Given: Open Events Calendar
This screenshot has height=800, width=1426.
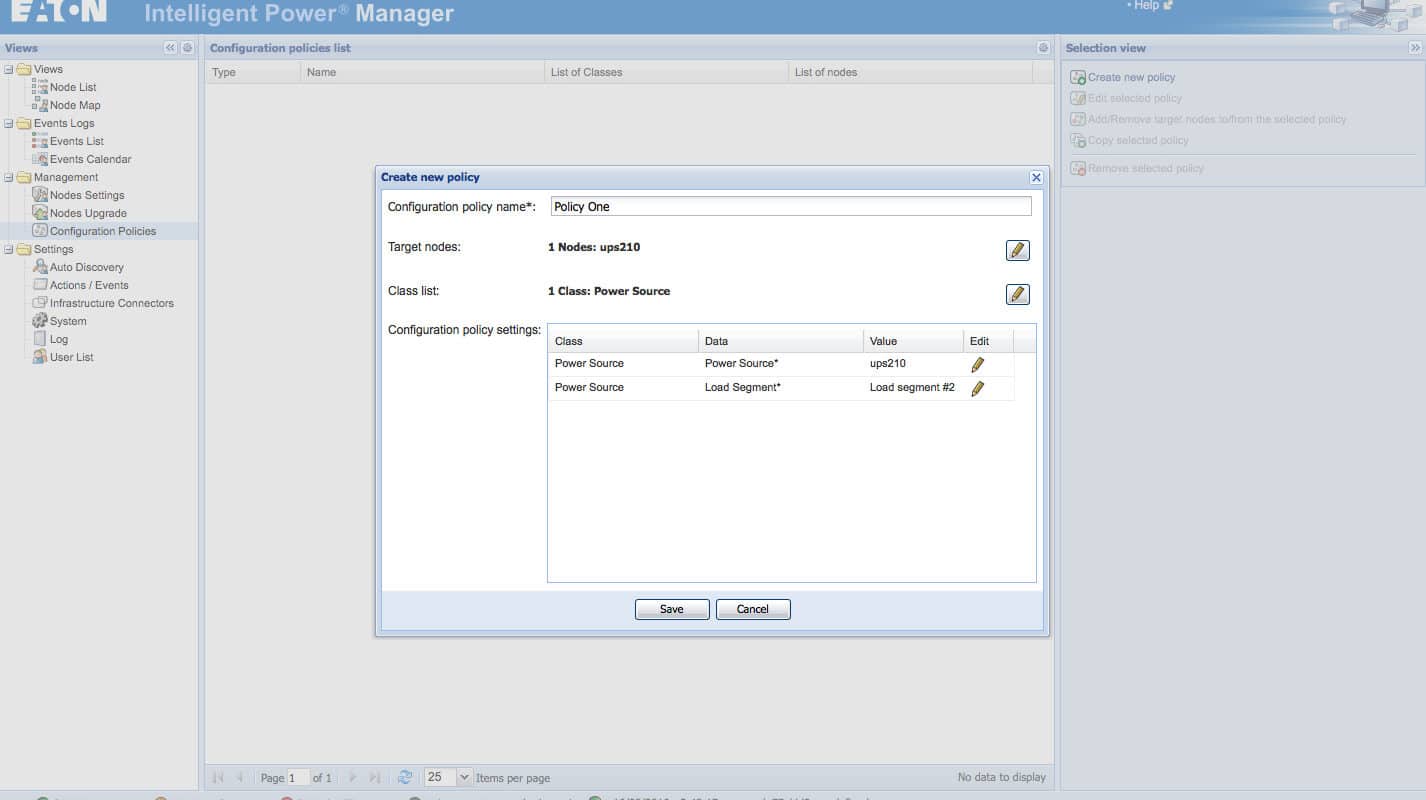Looking at the screenshot, I should click(x=90, y=159).
